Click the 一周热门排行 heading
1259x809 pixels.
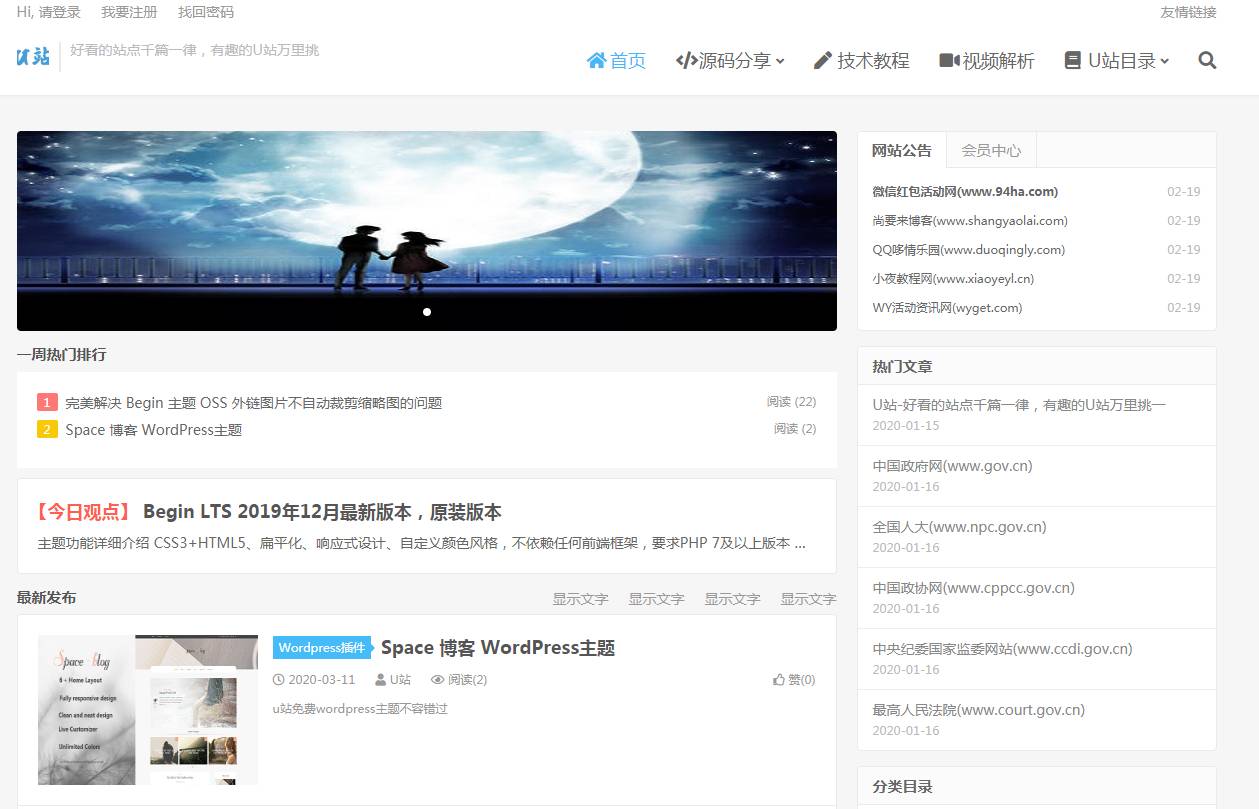pyautogui.click(x=61, y=355)
